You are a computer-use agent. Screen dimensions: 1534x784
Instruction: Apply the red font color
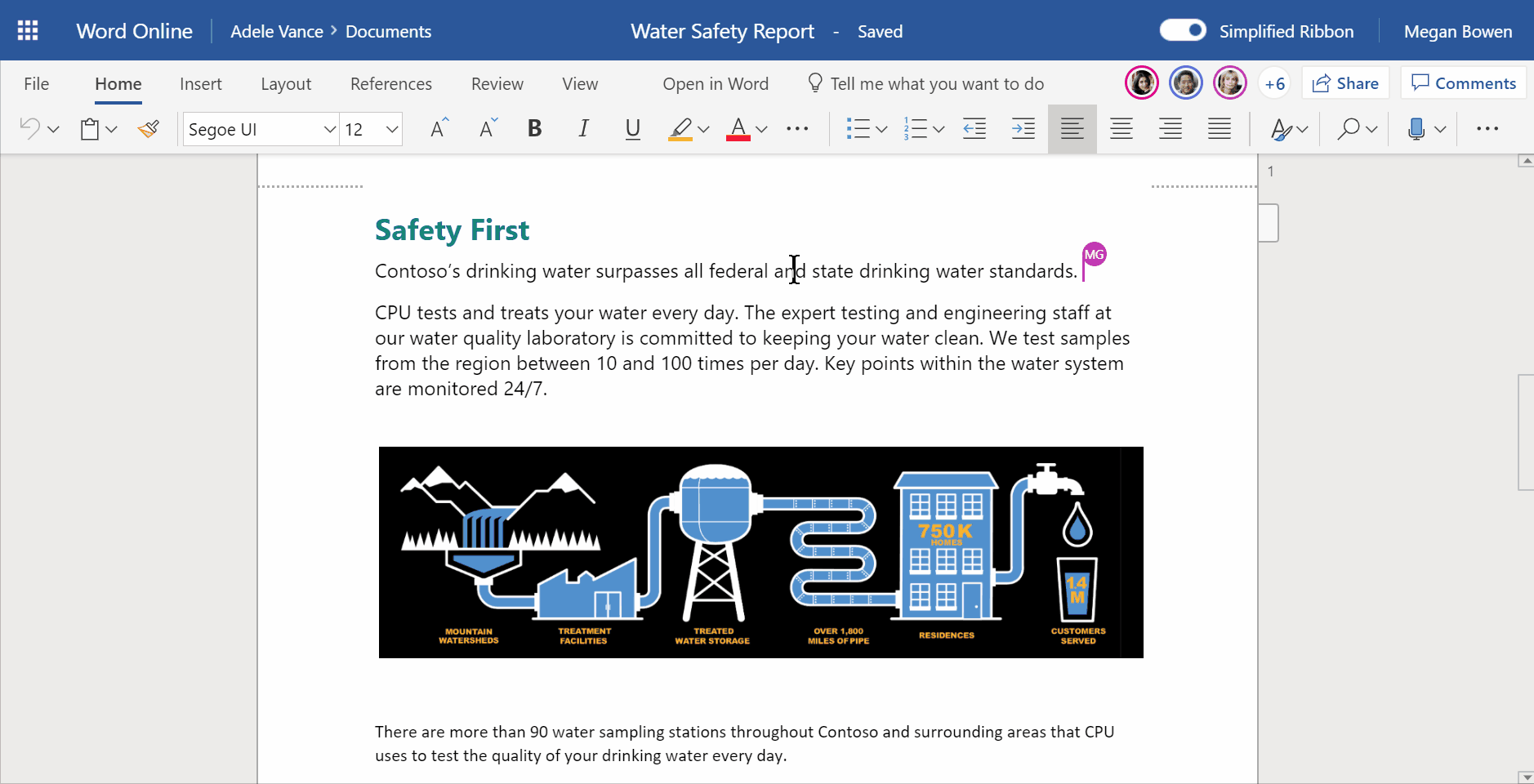pos(738,129)
